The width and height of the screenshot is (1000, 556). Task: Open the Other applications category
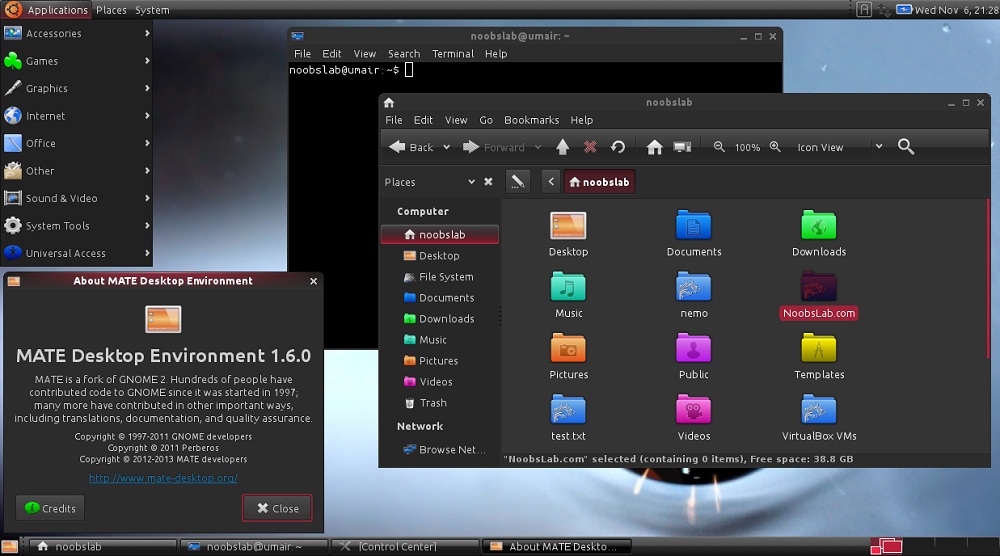pyautogui.click(x=77, y=170)
